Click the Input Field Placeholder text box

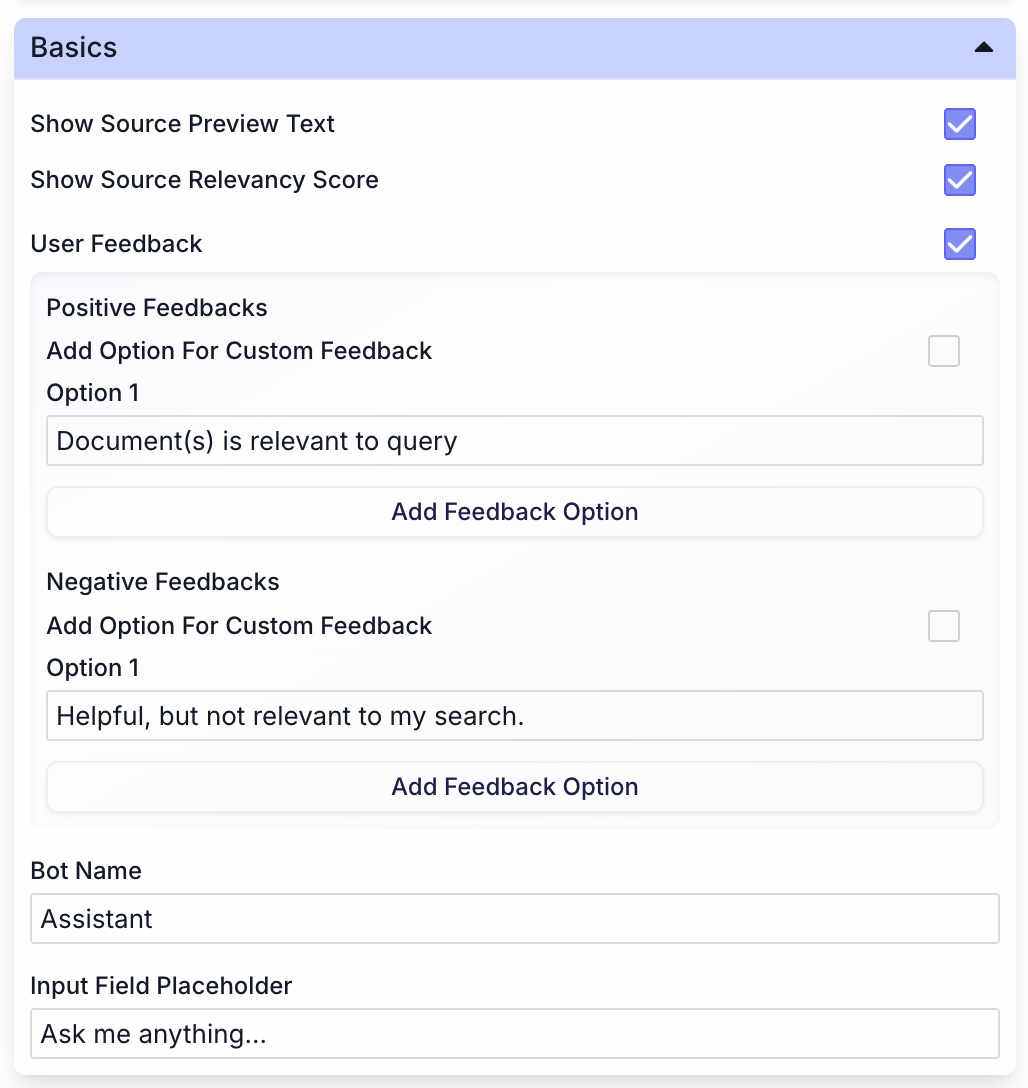tap(514, 1033)
